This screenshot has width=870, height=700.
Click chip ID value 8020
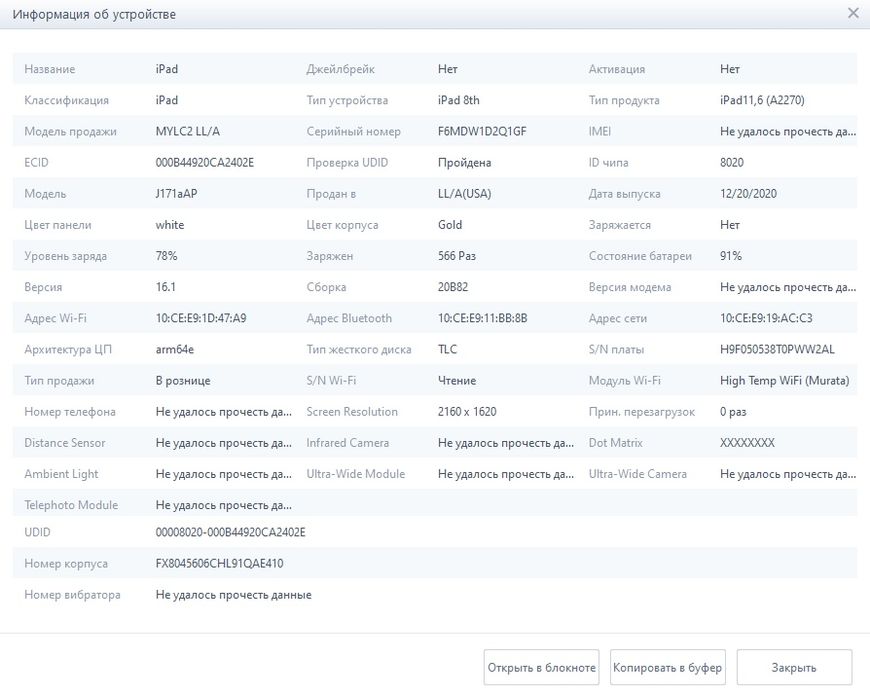[732, 163]
